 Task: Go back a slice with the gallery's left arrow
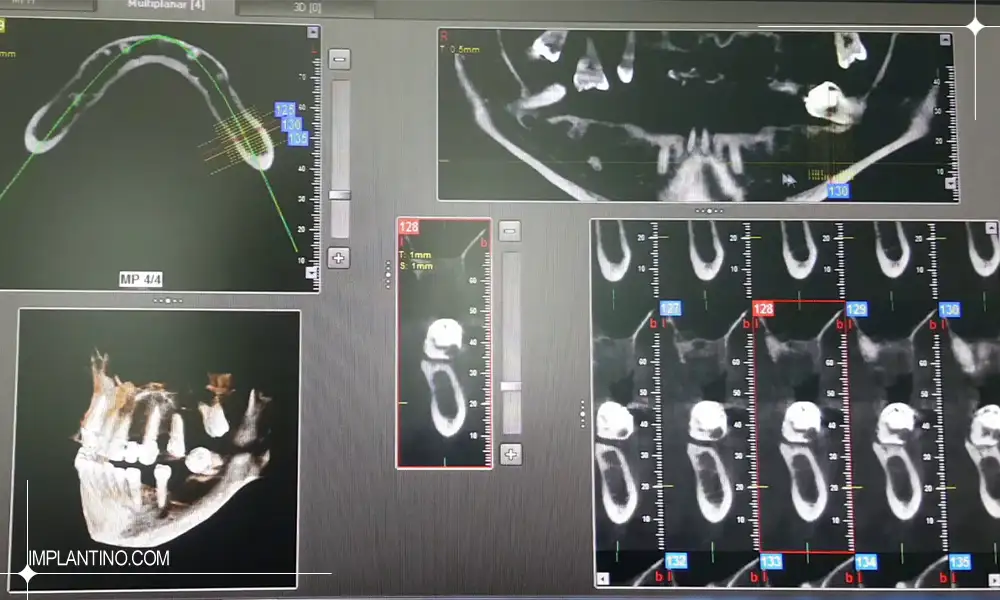pyautogui.click(x=602, y=577)
